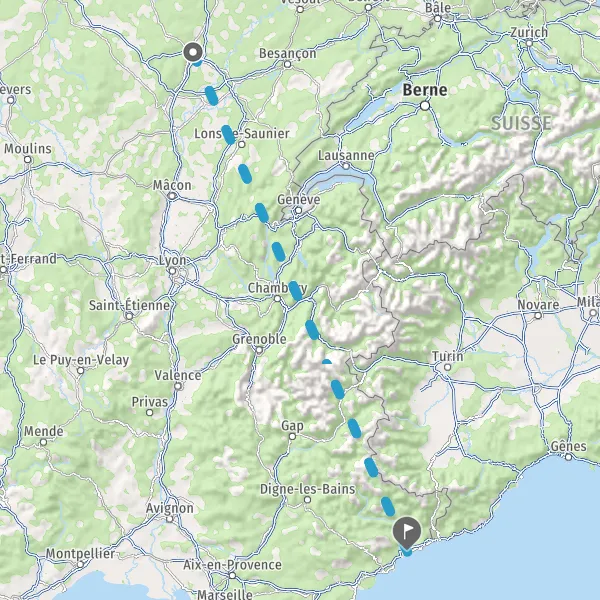This screenshot has width=600, height=600.
Task: Click the Montpellier city label
Action: [x=80, y=553]
